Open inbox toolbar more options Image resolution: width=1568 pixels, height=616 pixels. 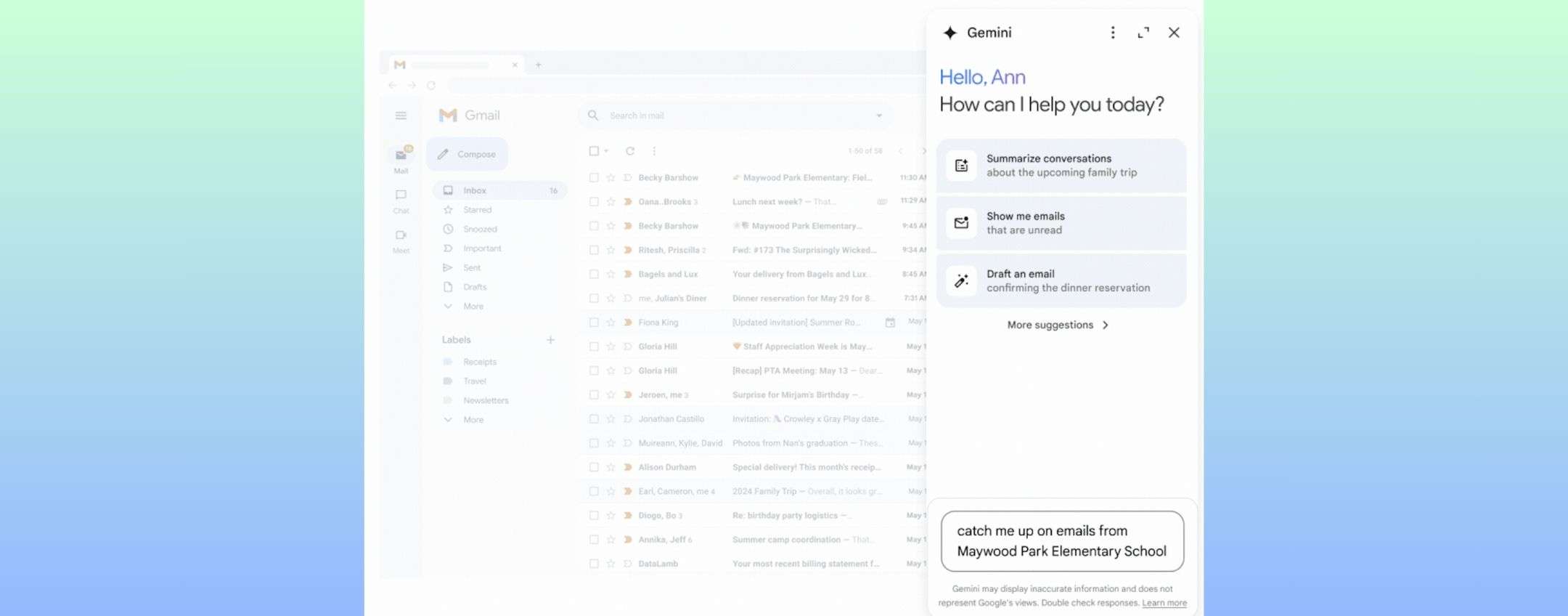(x=654, y=151)
